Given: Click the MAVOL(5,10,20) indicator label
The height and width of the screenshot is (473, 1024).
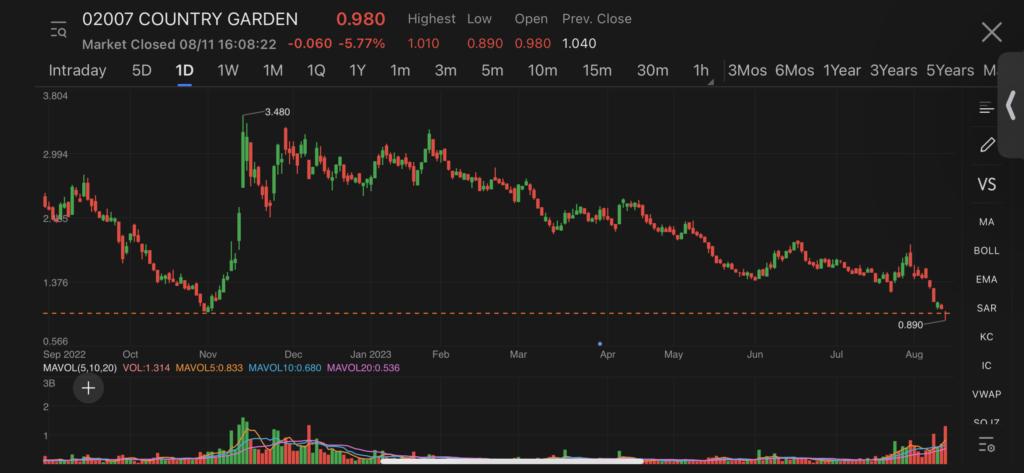Looking at the screenshot, I should pos(79,368).
